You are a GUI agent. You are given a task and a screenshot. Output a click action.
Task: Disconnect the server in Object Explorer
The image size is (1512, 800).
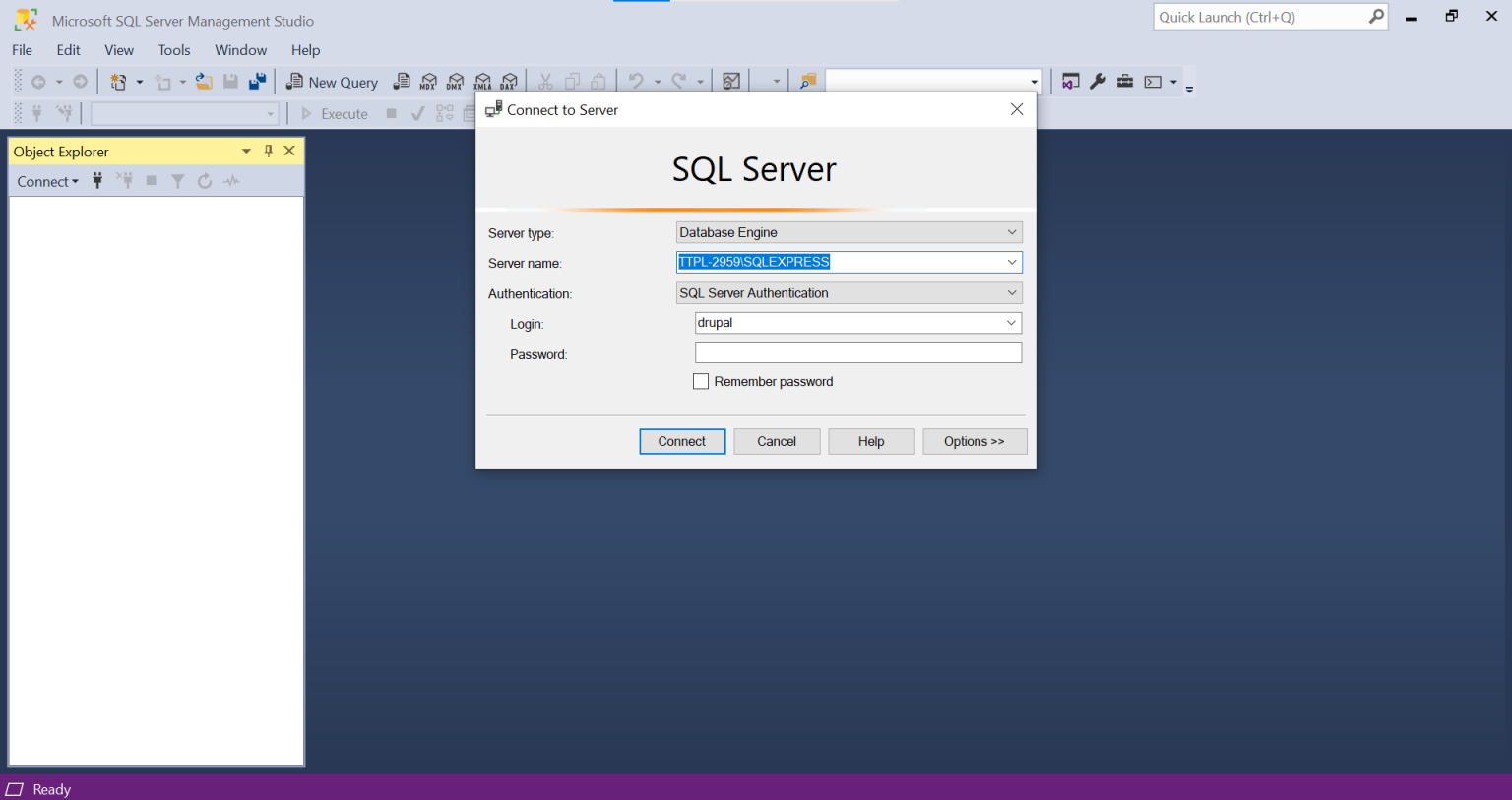tap(125, 181)
